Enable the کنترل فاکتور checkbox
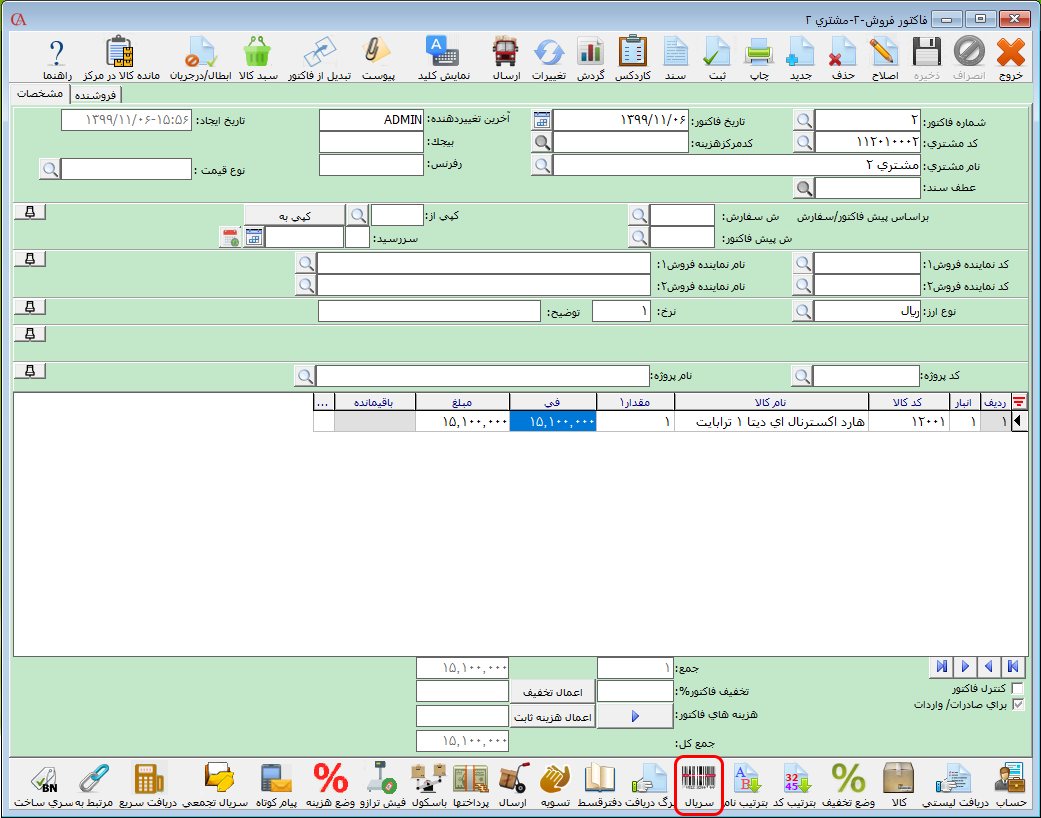Image resolution: width=1041 pixels, height=818 pixels. click(x=1018, y=689)
